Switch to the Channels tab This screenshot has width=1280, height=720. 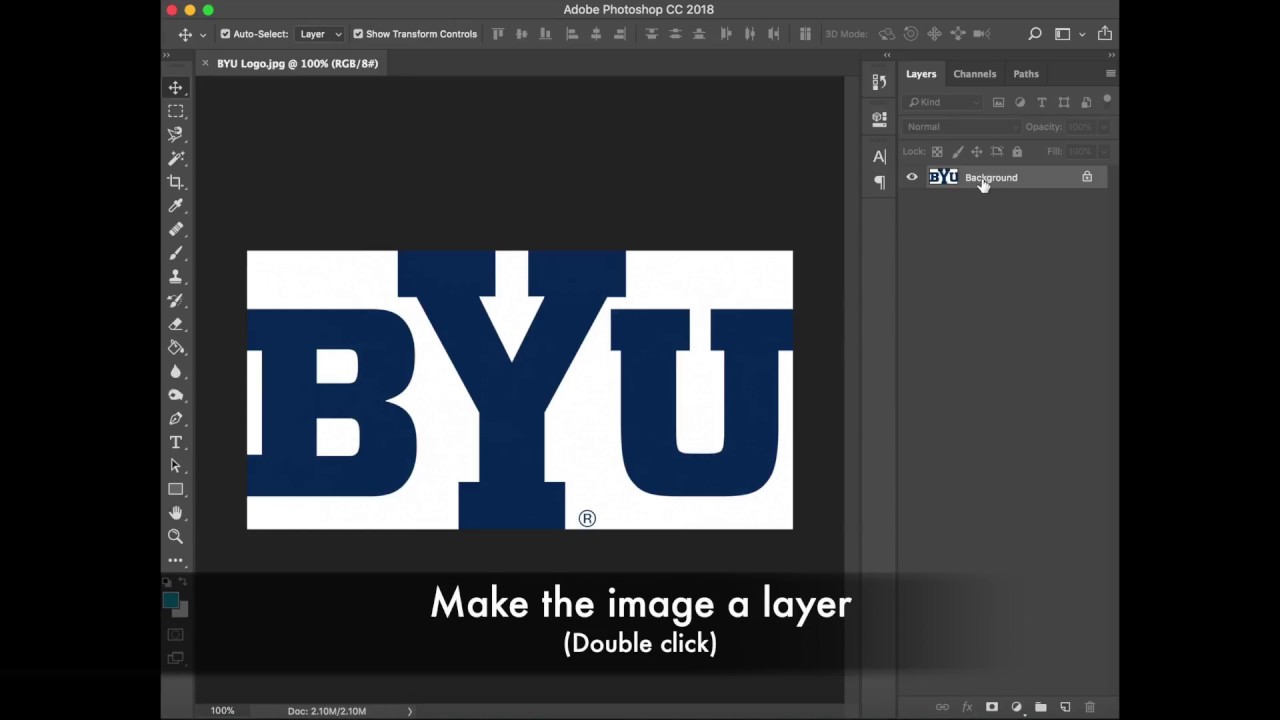[x=975, y=74]
